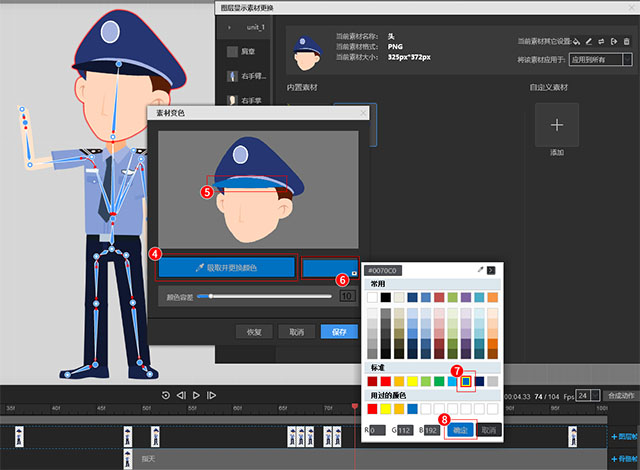The image size is (640, 470).
Task: Click the hex color code field
Action: point(384,270)
